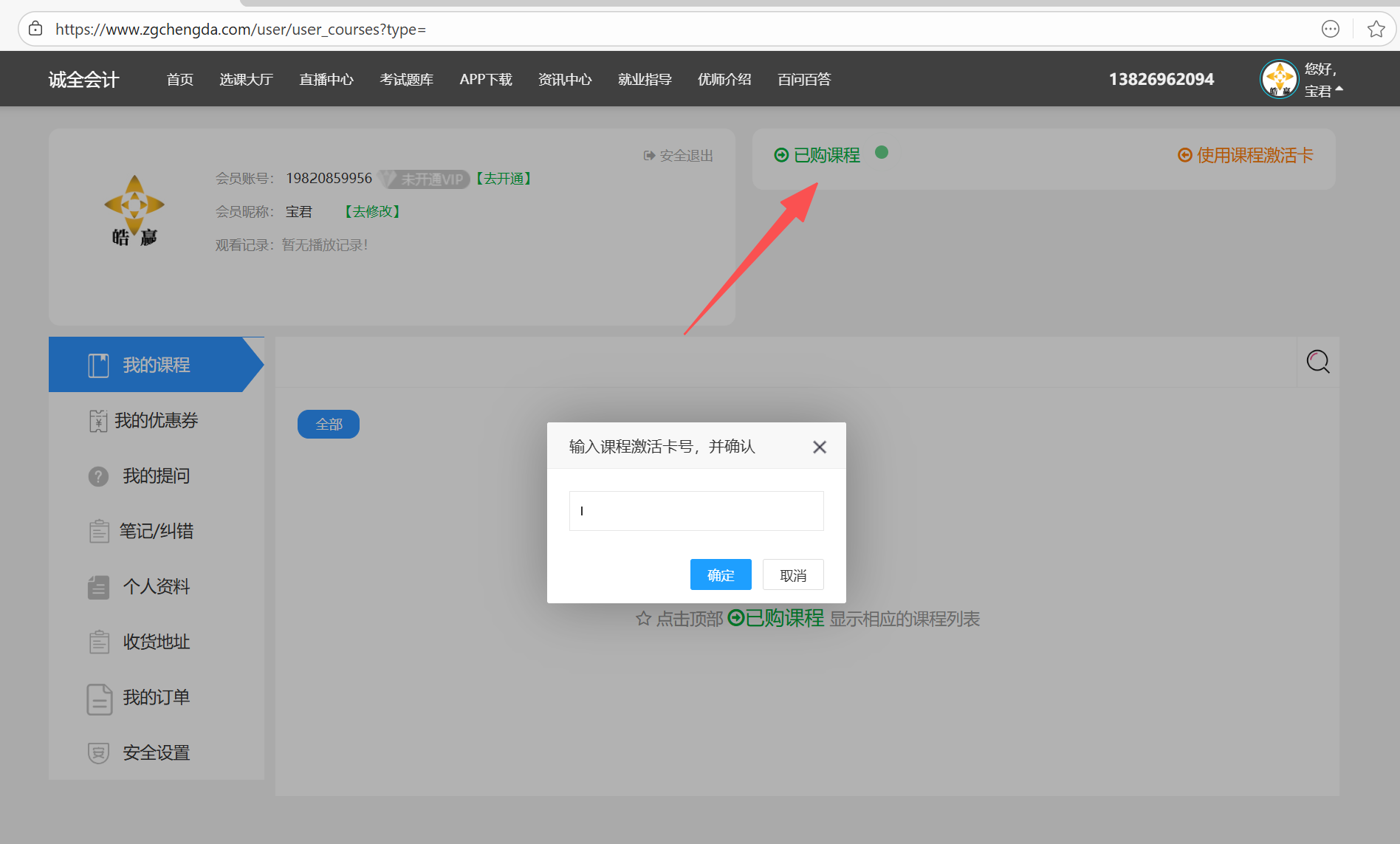Close the activation card dialog
The image size is (1400, 844).
(819, 447)
